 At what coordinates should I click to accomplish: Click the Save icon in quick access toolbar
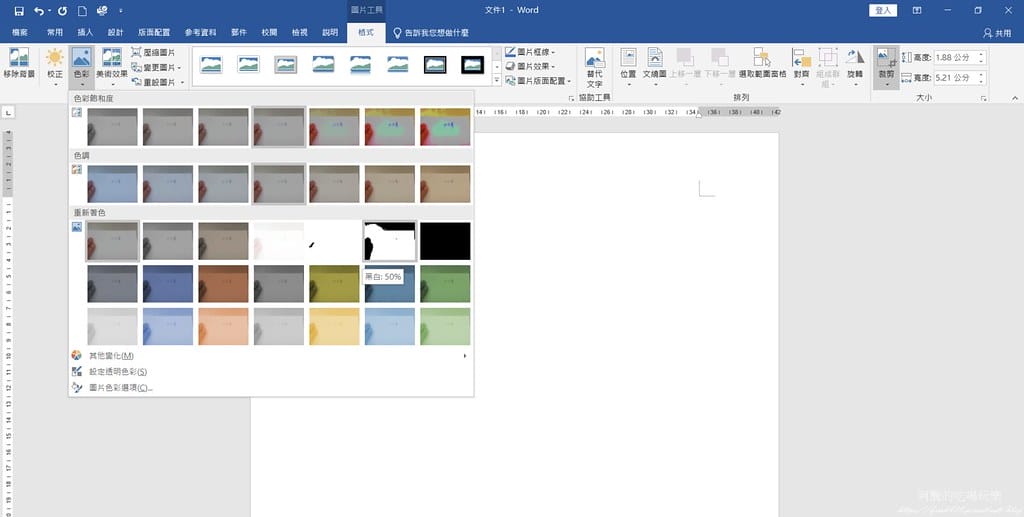[x=19, y=10]
